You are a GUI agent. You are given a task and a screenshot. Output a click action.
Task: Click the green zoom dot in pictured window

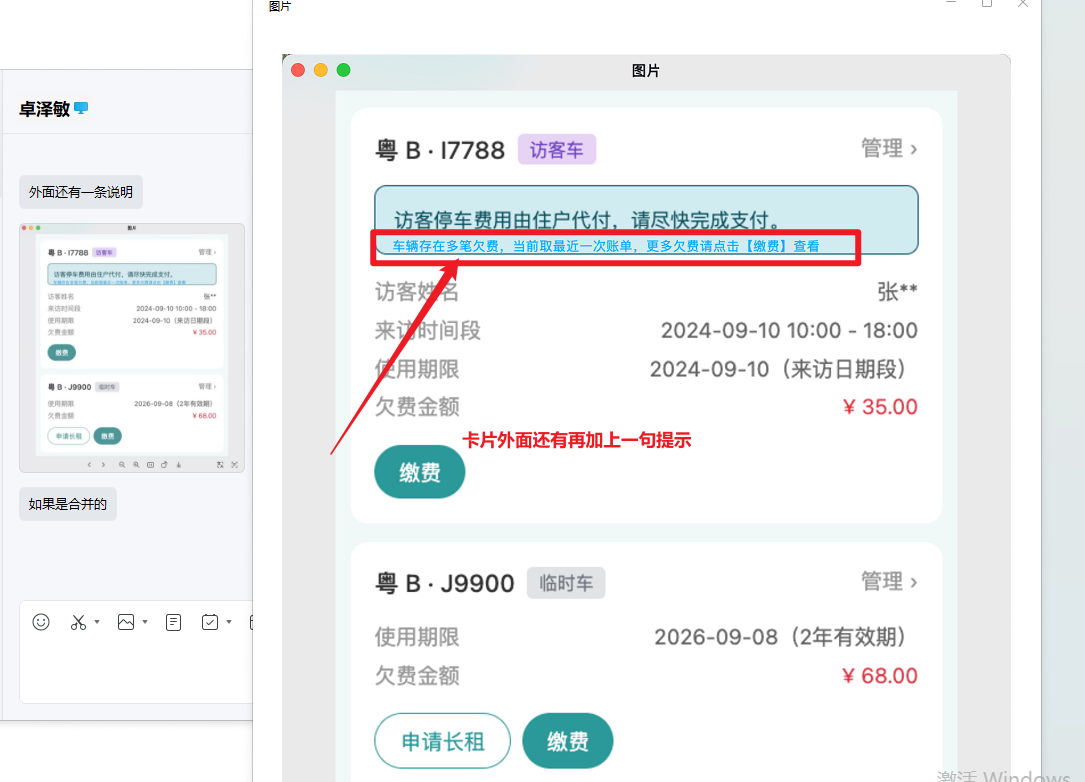tap(343, 70)
